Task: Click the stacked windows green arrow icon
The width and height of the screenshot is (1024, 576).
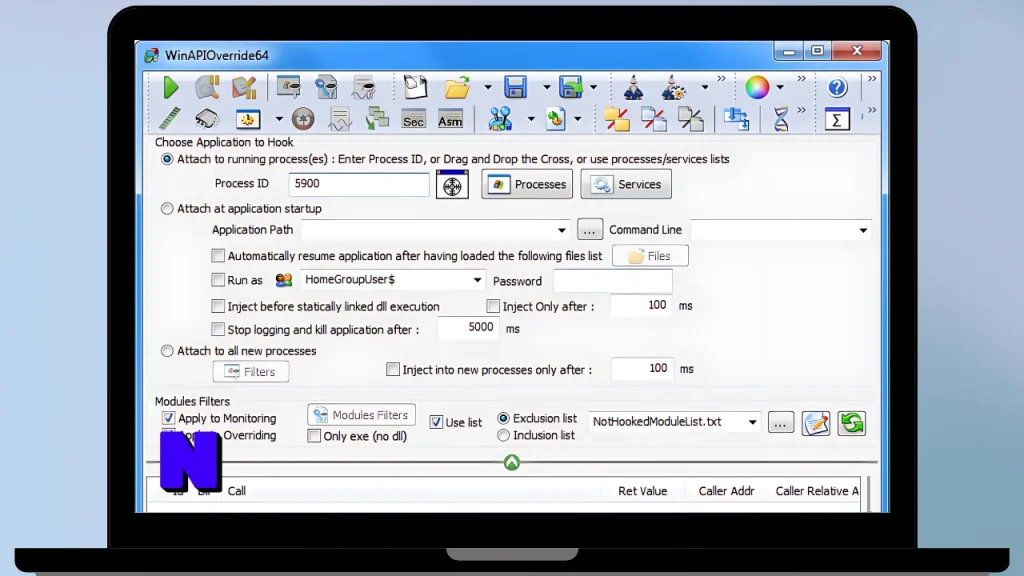Action: (377, 119)
